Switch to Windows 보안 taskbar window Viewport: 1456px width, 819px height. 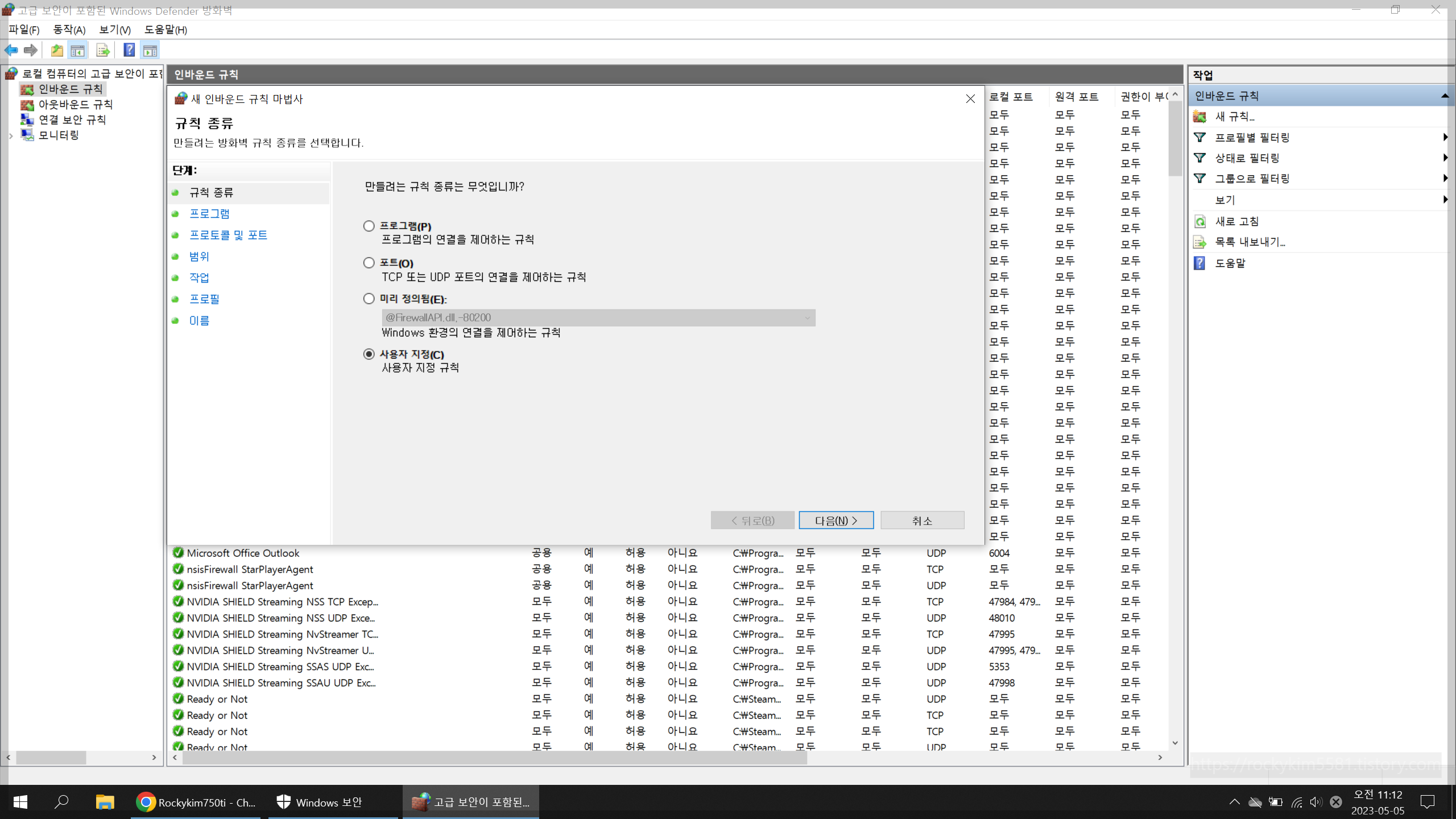(x=334, y=802)
